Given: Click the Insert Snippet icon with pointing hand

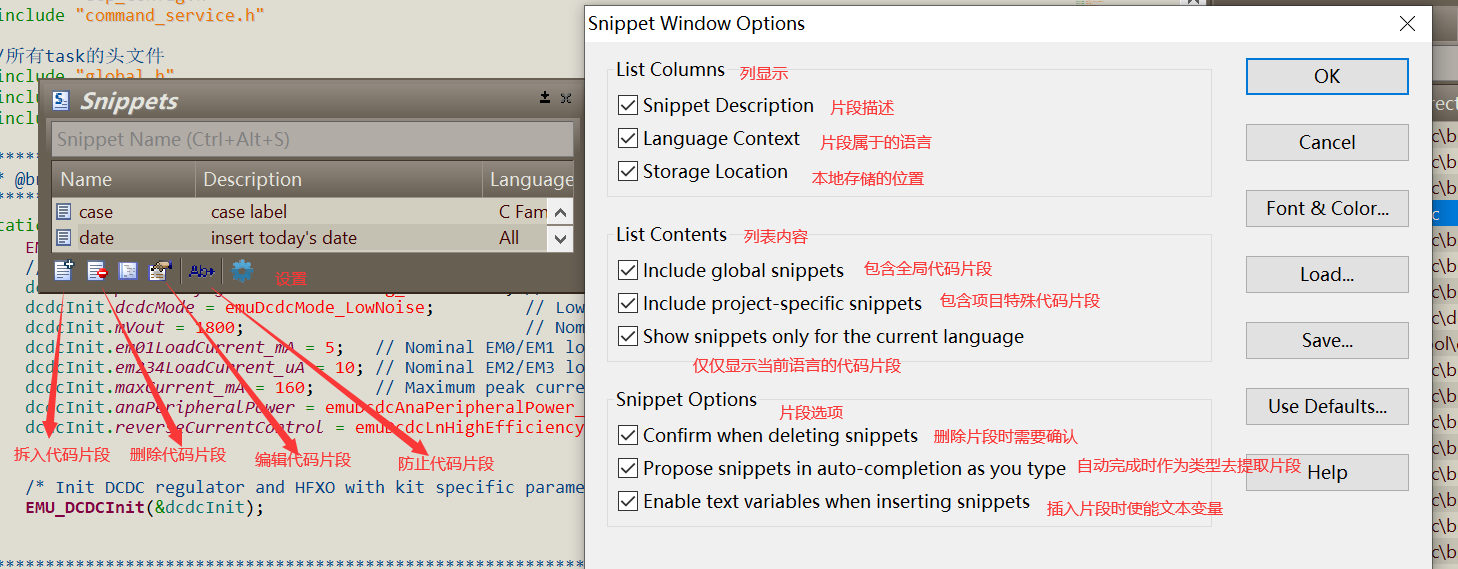Looking at the screenshot, I should tap(160, 270).
